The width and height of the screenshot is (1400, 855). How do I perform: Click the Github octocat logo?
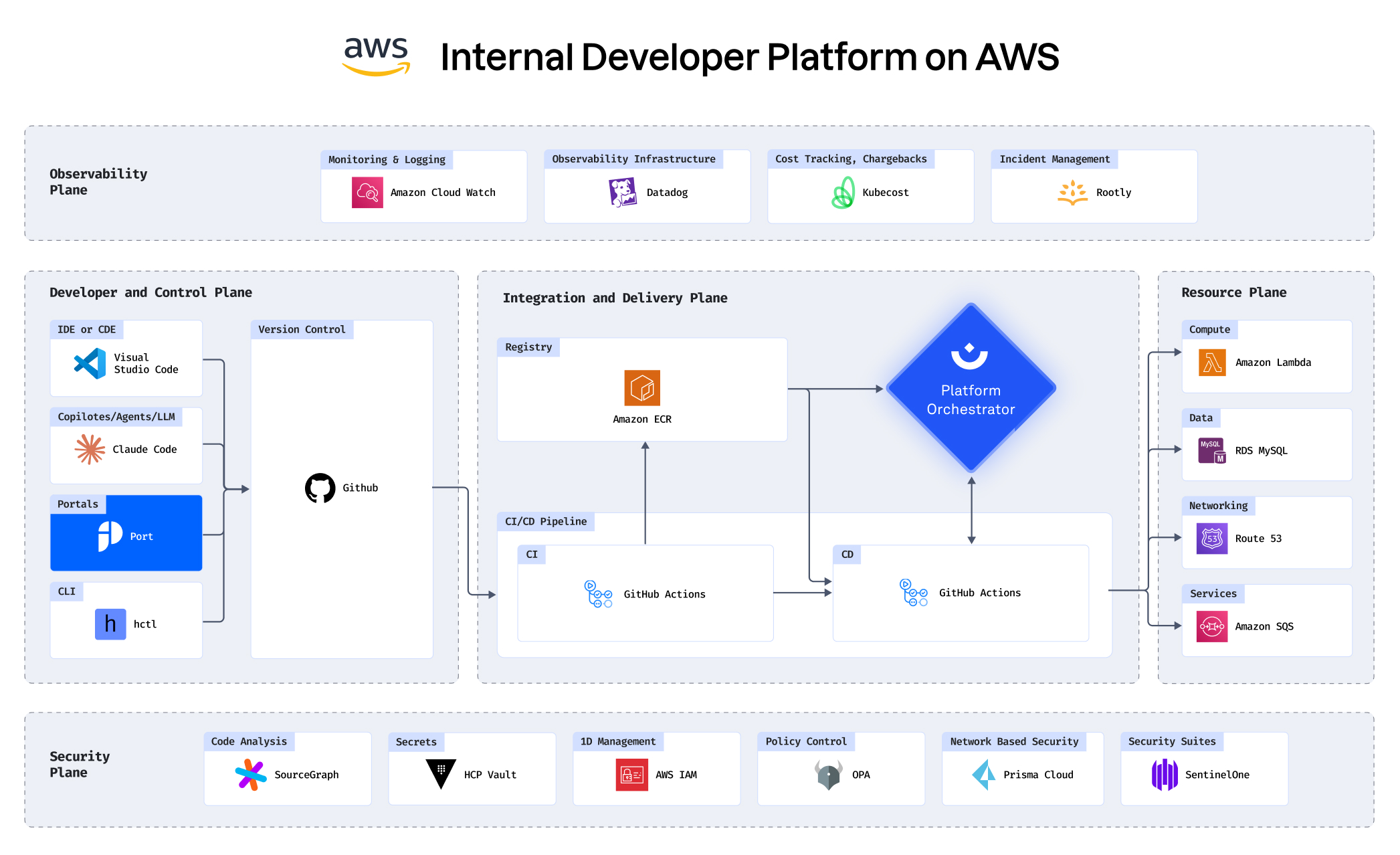(320, 488)
